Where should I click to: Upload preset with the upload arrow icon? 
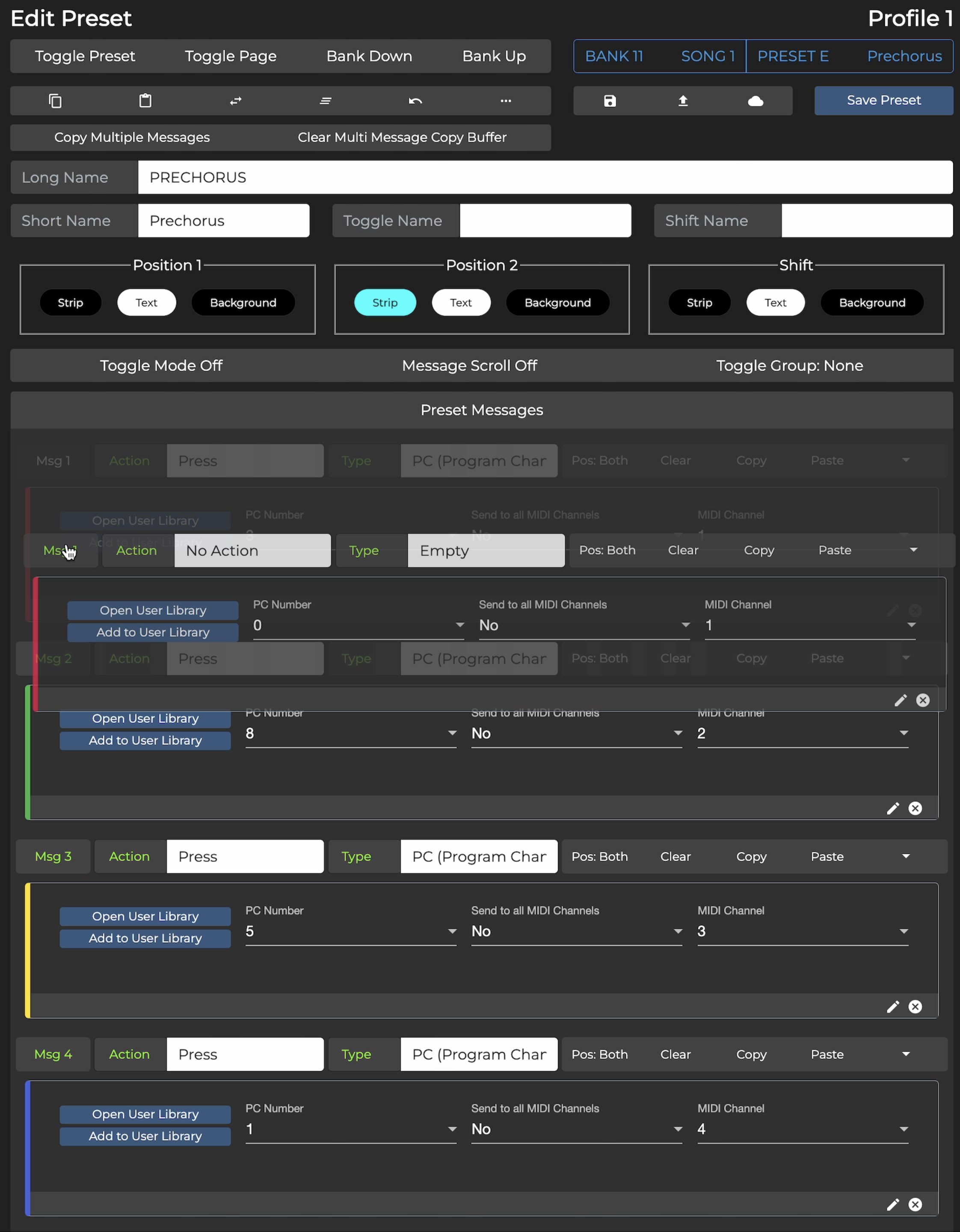[682, 101]
